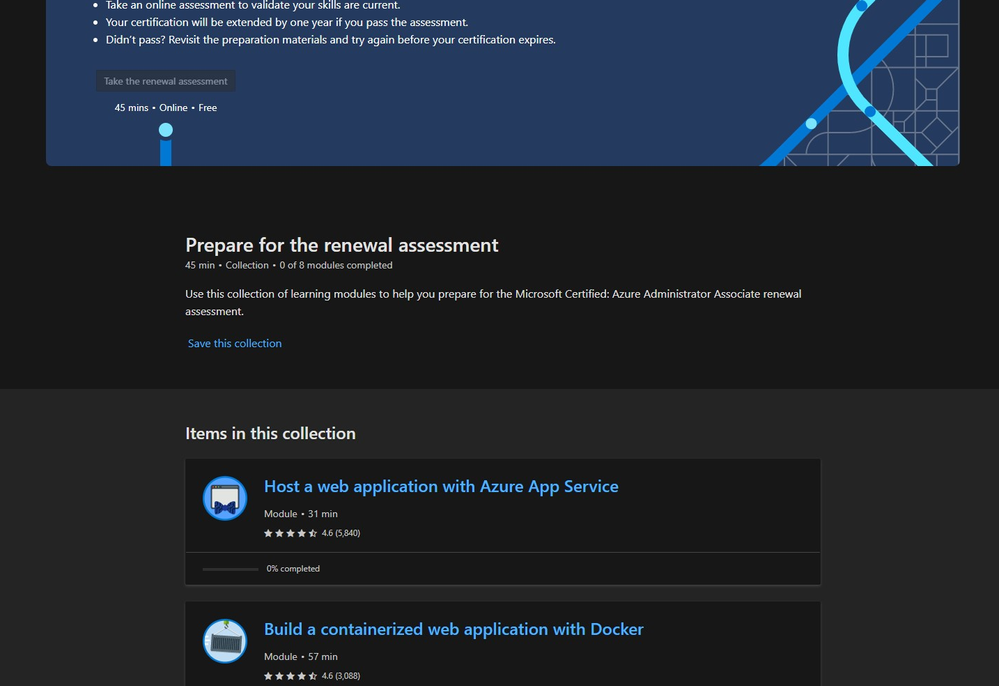Click the certification extended by one year bullet

287,22
